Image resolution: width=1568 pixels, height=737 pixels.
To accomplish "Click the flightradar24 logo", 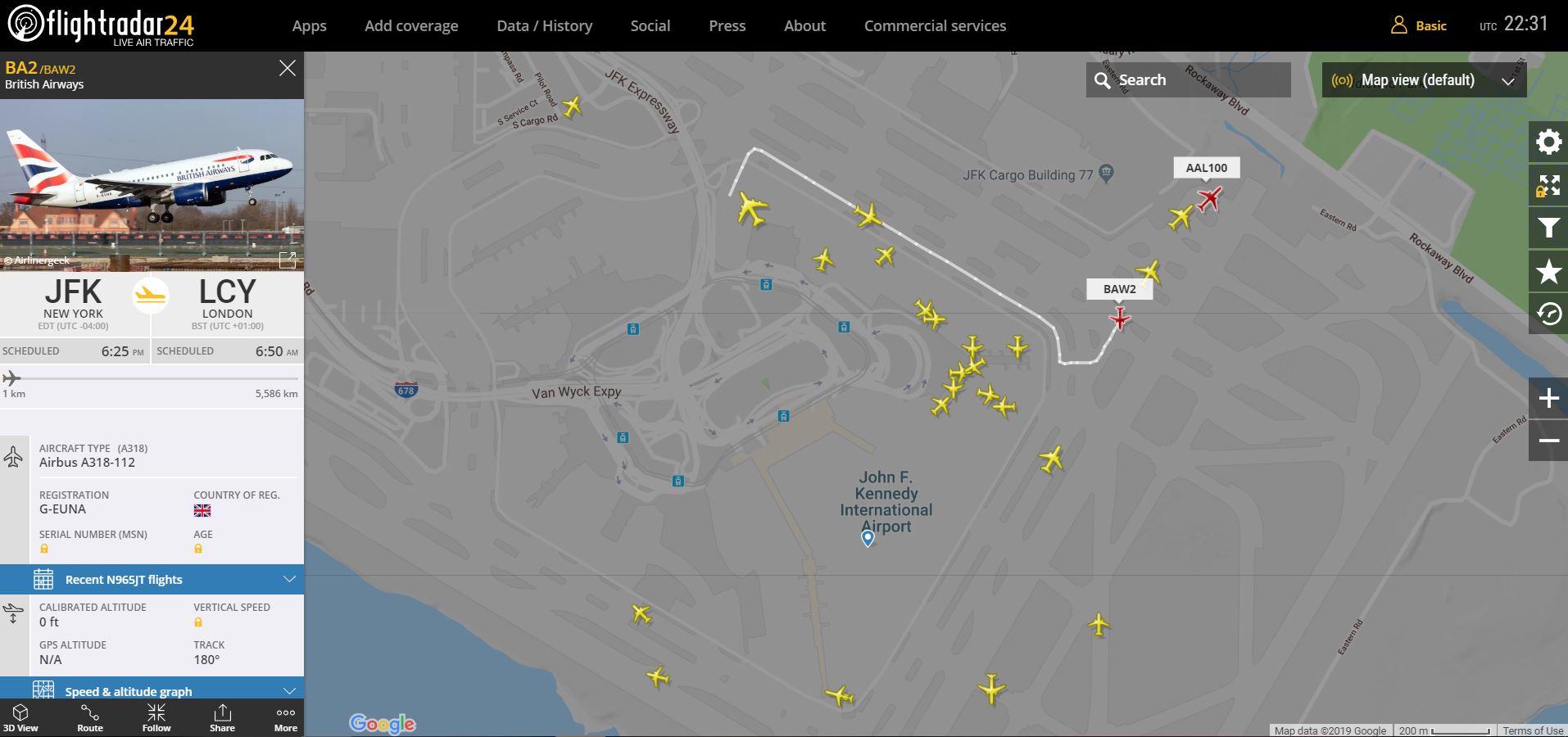I will pyautogui.click(x=102, y=25).
